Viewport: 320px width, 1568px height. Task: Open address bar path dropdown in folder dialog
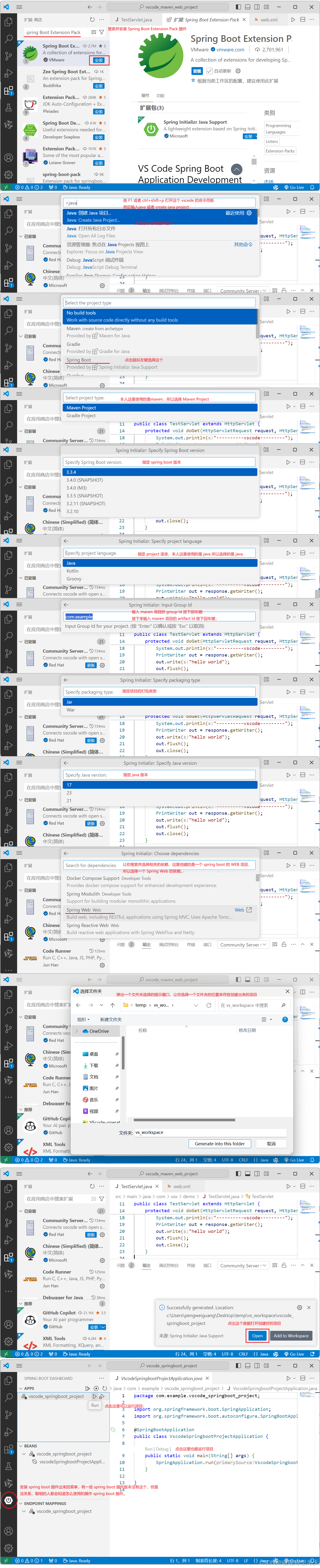tap(196, 1005)
